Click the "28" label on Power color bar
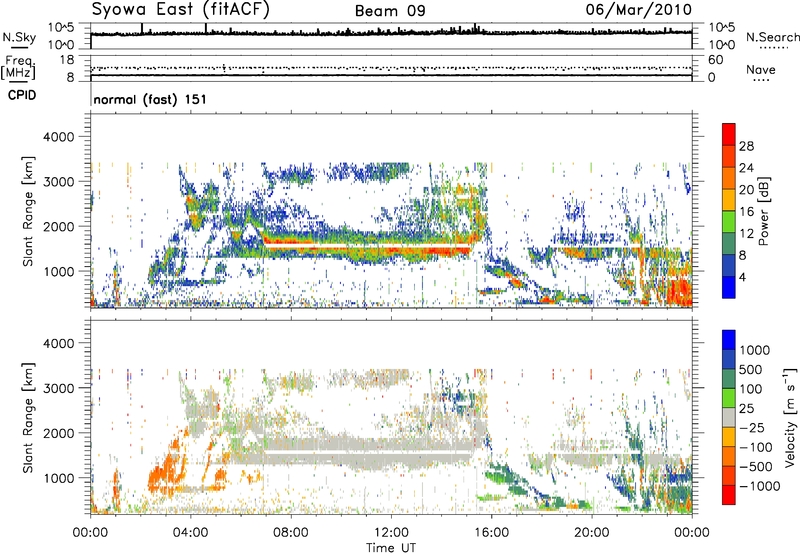800x554 pixels. point(746,146)
